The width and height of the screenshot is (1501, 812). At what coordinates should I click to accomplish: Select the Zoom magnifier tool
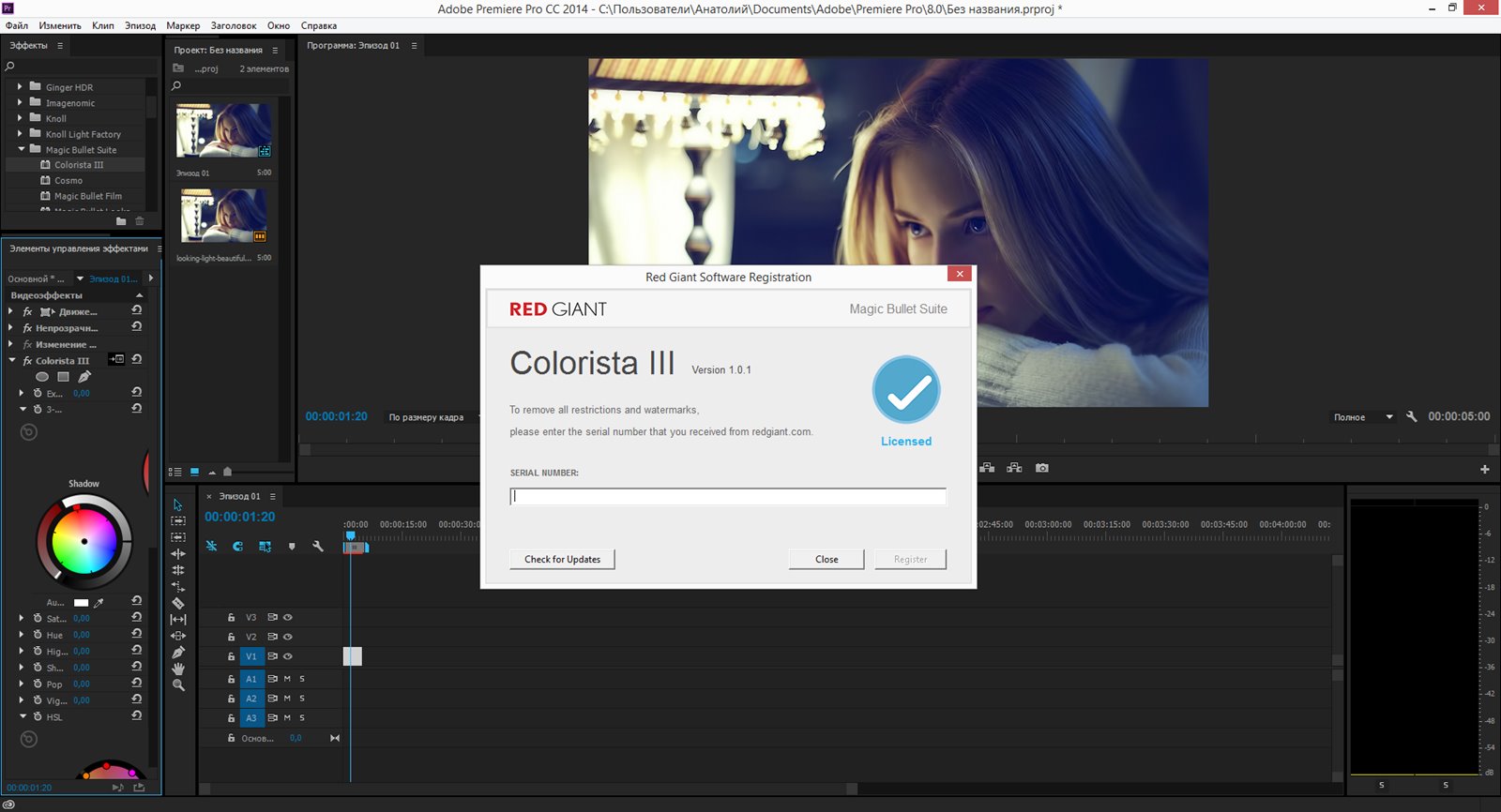tap(178, 685)
